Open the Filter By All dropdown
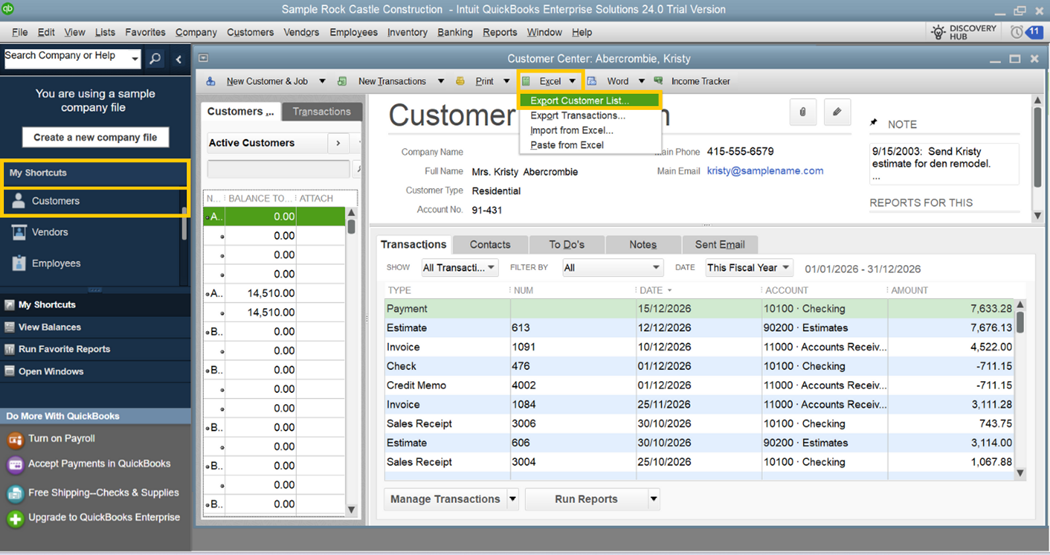 613,268
